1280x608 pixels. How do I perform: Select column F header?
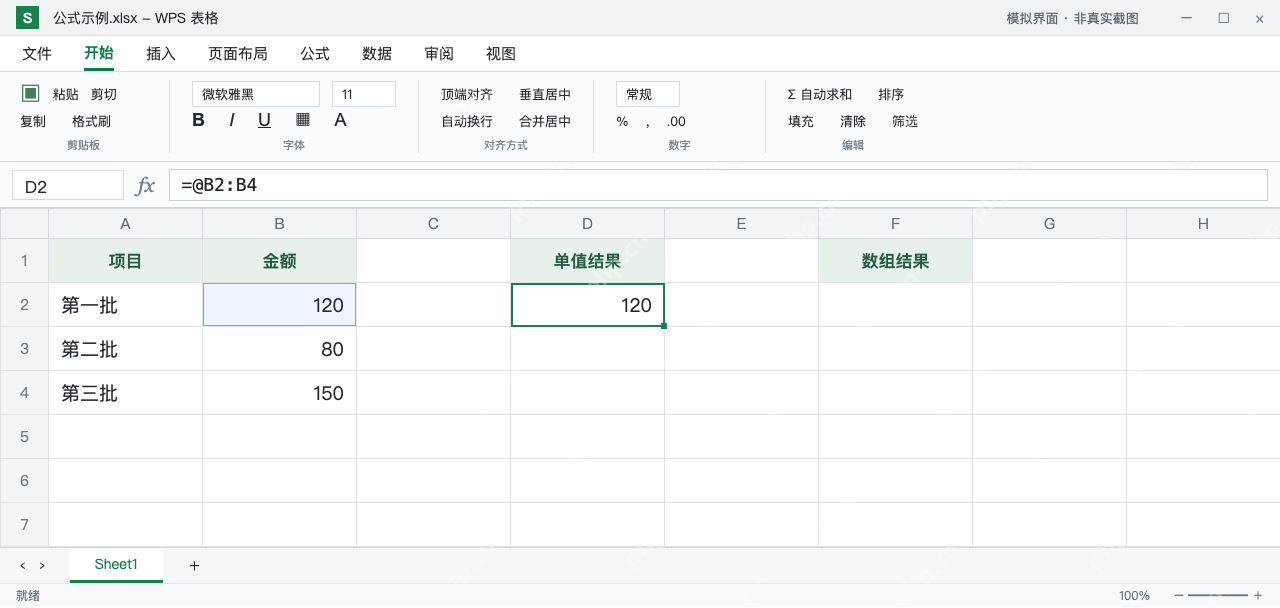tap(895, 223)
